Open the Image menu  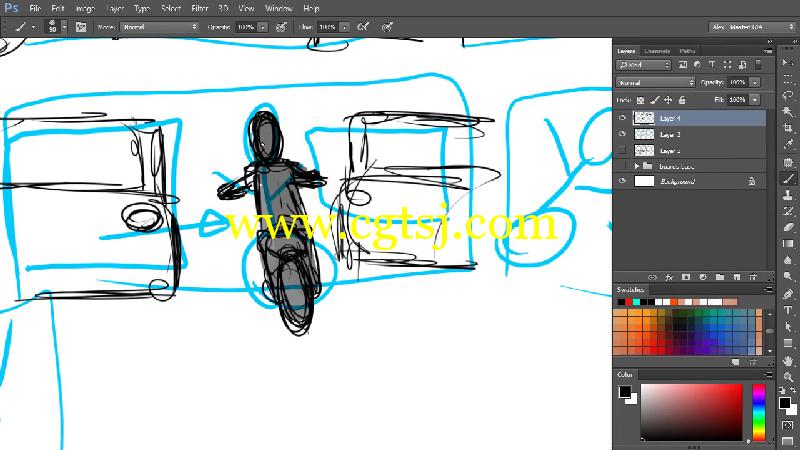click(85, 9)
